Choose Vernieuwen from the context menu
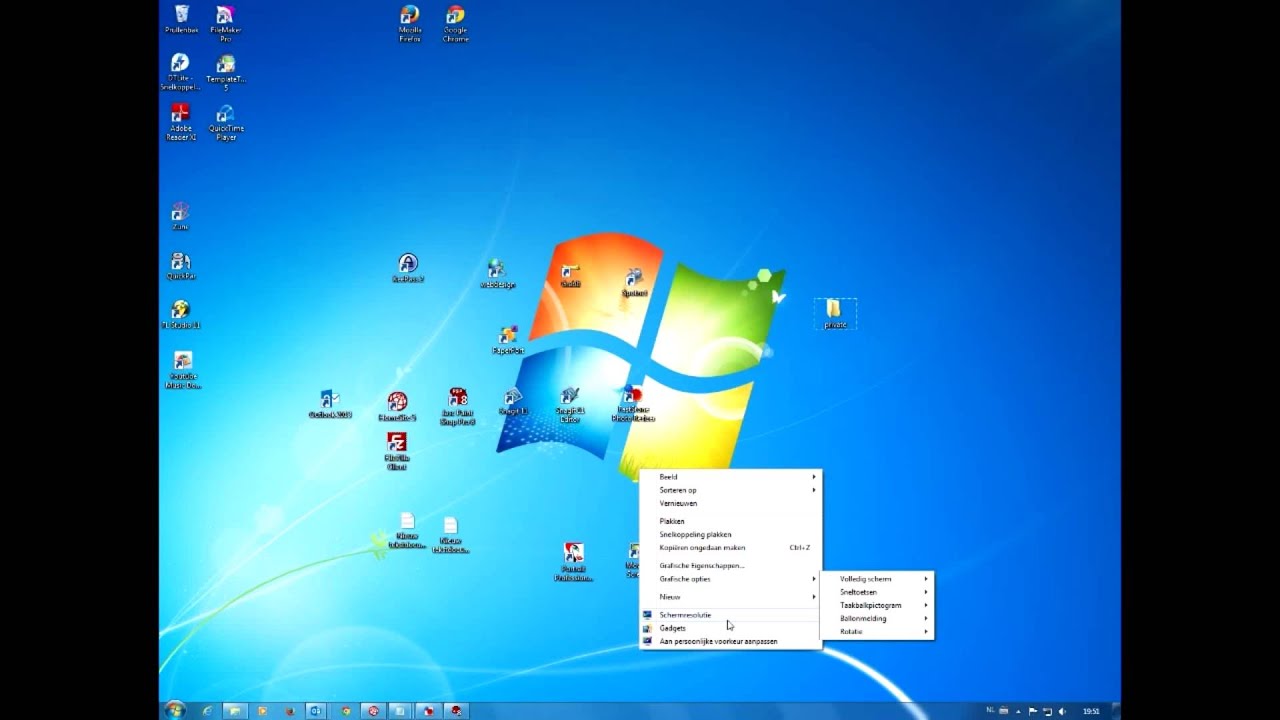 pos(731,503)
